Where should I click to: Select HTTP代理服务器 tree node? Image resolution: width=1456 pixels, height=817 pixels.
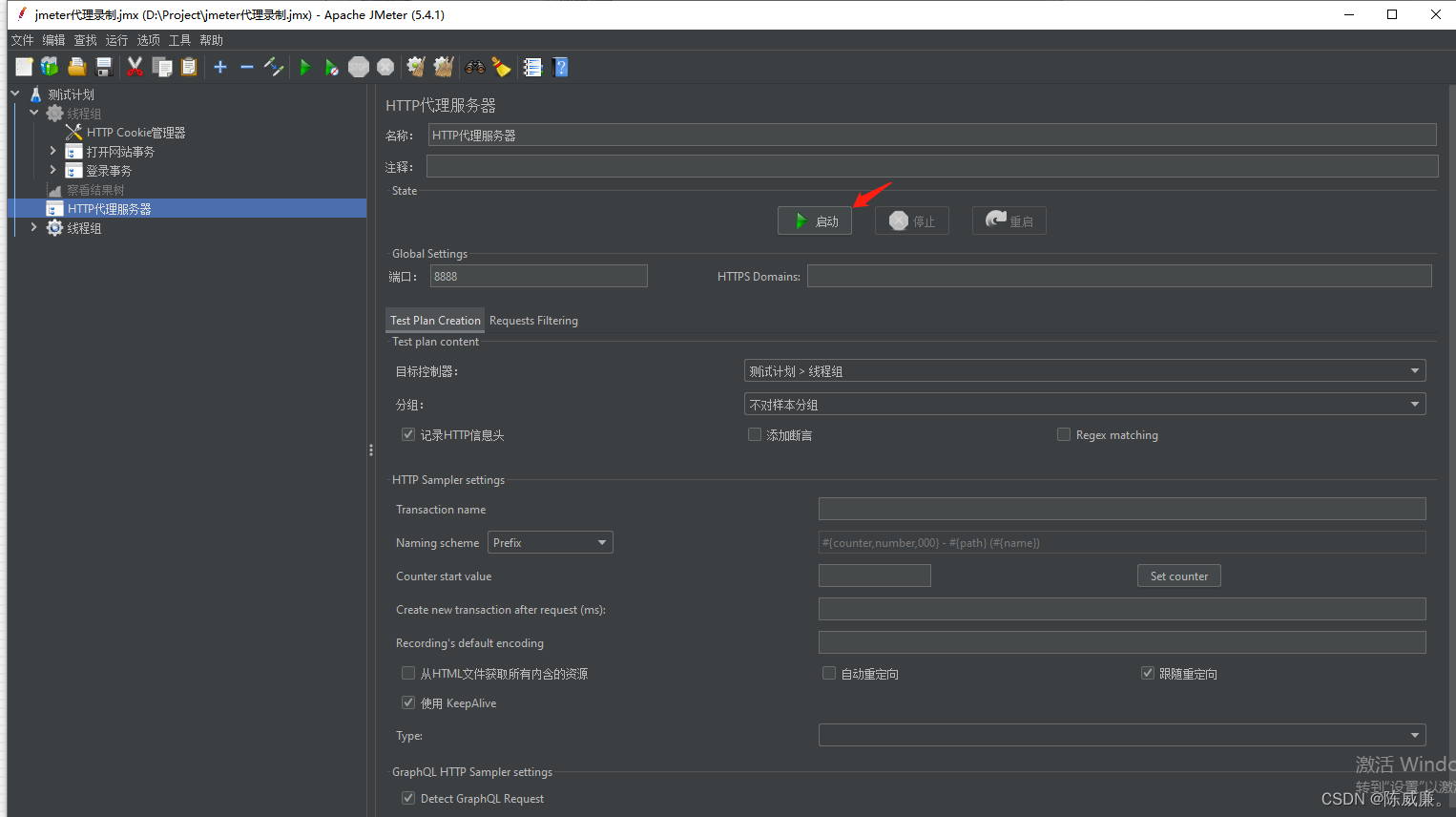pos(109,209)
